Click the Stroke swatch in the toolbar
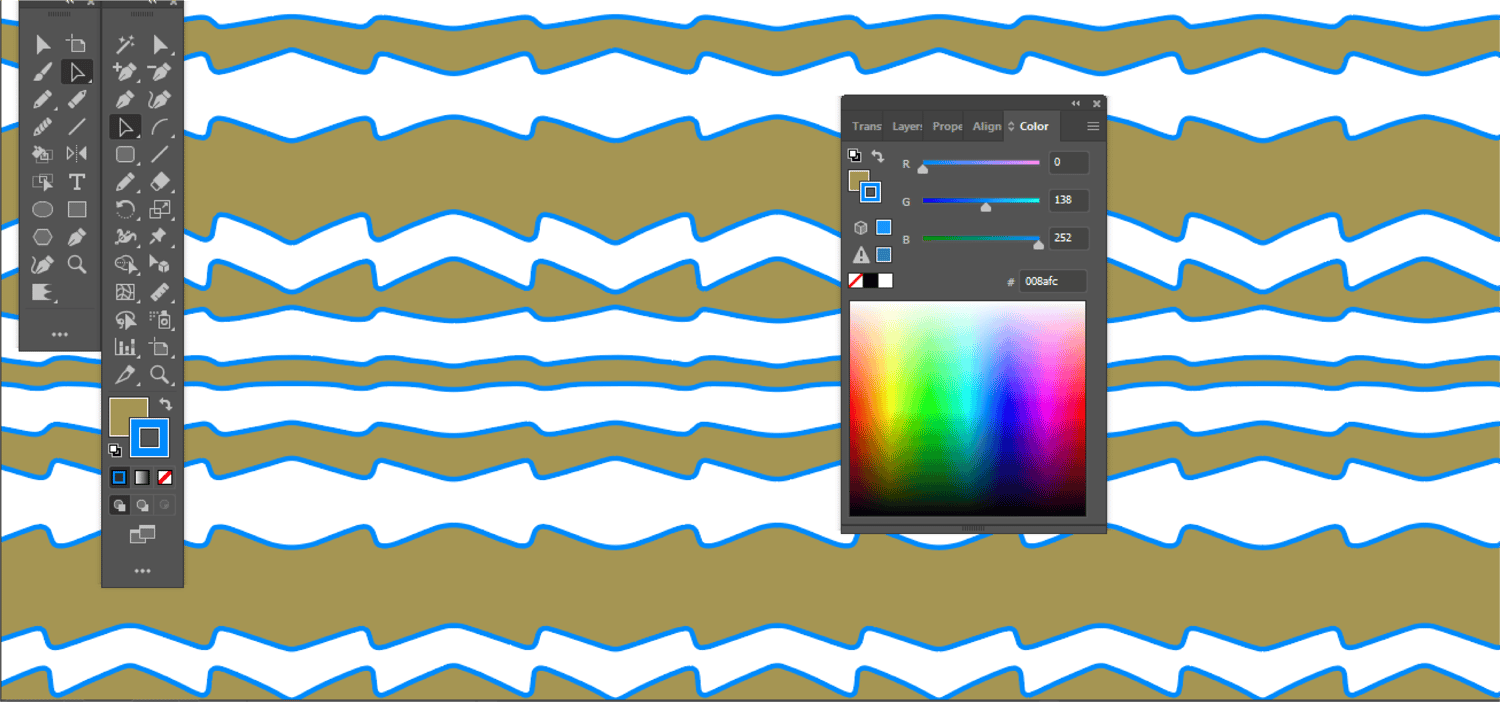The height and width of the screenshot is (702, 1500). [149, 437]
